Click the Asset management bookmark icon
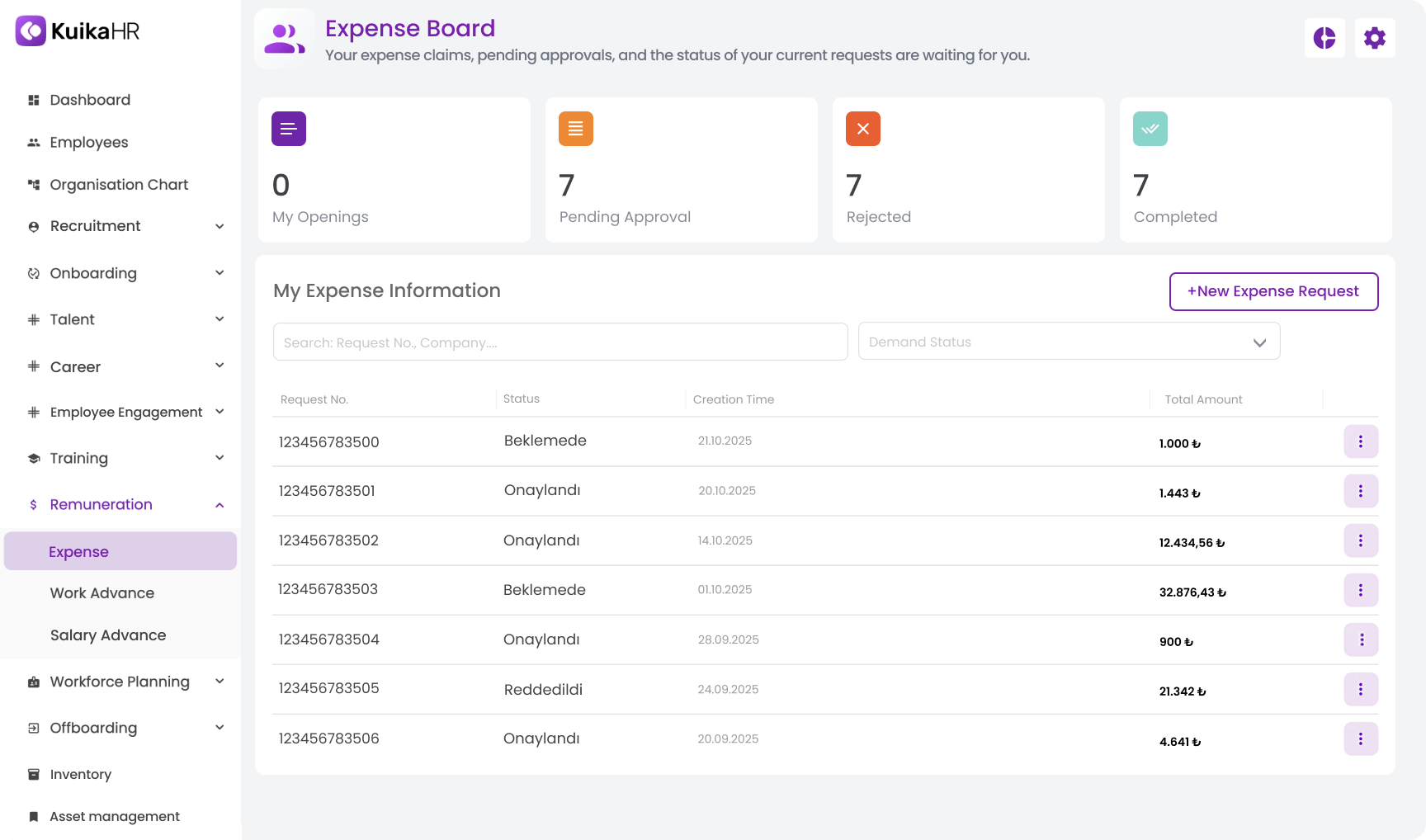This screenshot has width=1426, height=840. [33, 816]
